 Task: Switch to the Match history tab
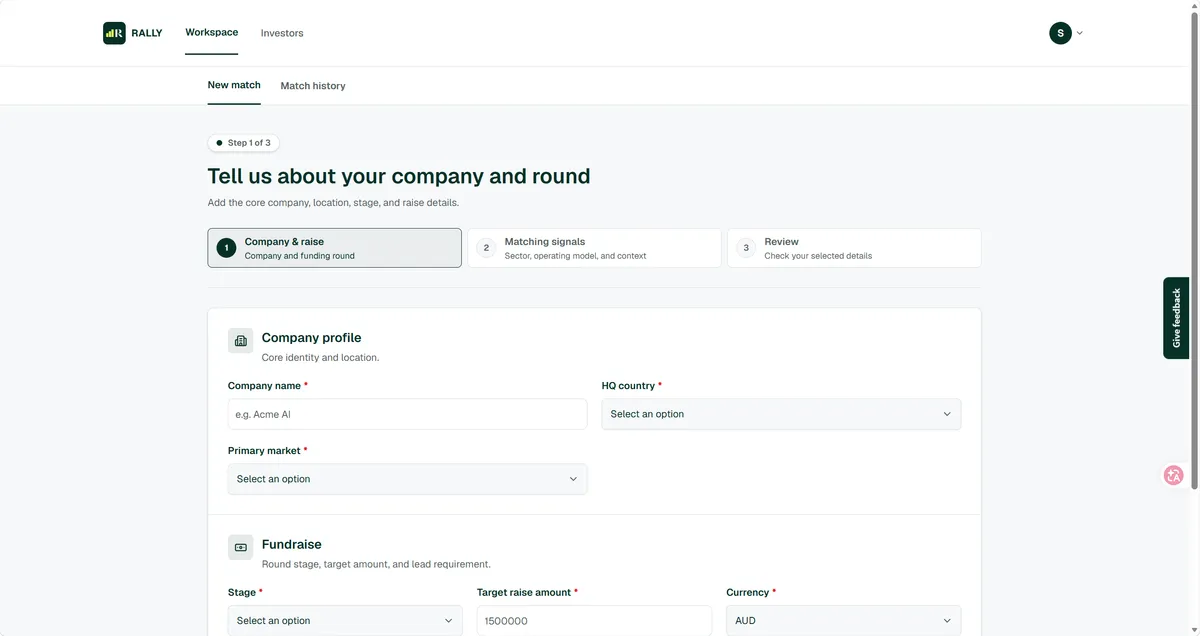click(x=313, y=86)
